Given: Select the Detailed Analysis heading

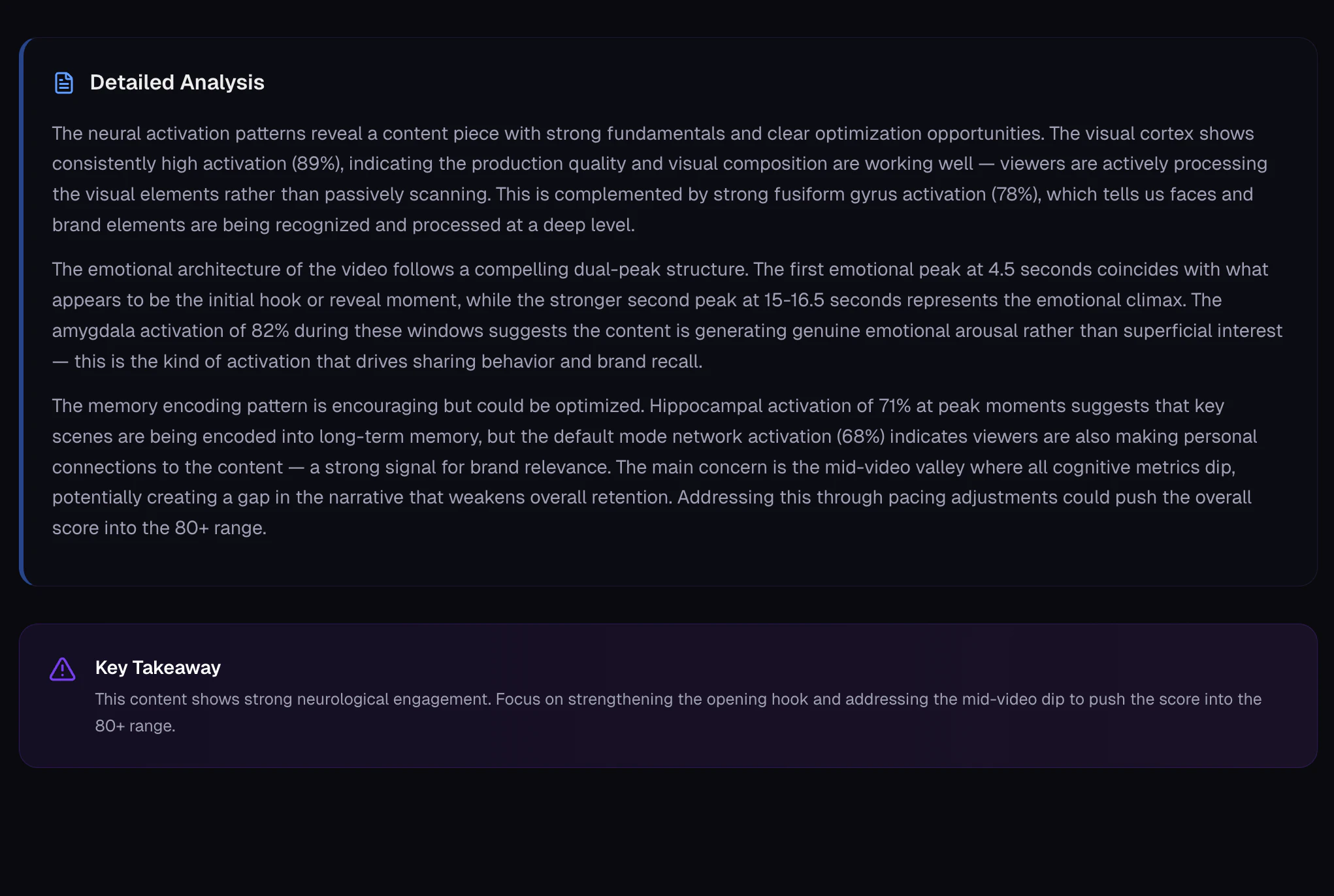Looking at the screenshot, I should (176, 83).
